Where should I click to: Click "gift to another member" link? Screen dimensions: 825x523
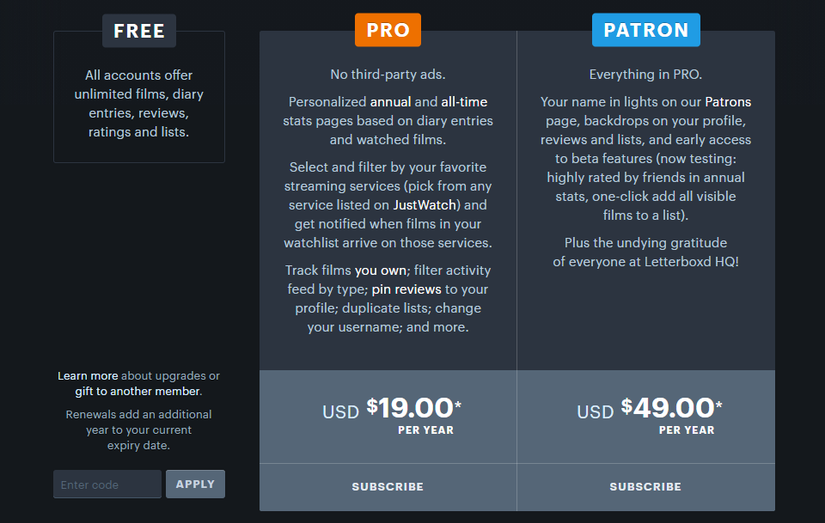(138, 391)
